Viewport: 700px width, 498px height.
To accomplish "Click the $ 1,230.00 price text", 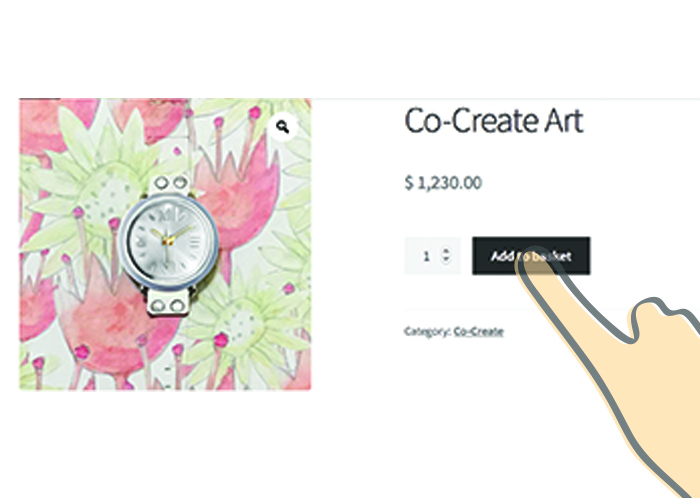I will pyautogui.click(x=443, y=183).
